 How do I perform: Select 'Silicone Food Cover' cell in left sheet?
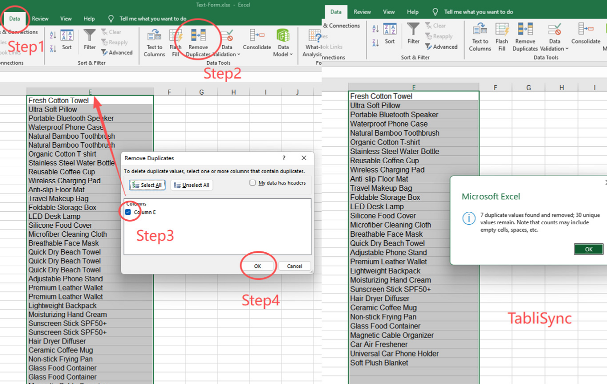pyautogui.click(x=90, y=225)
